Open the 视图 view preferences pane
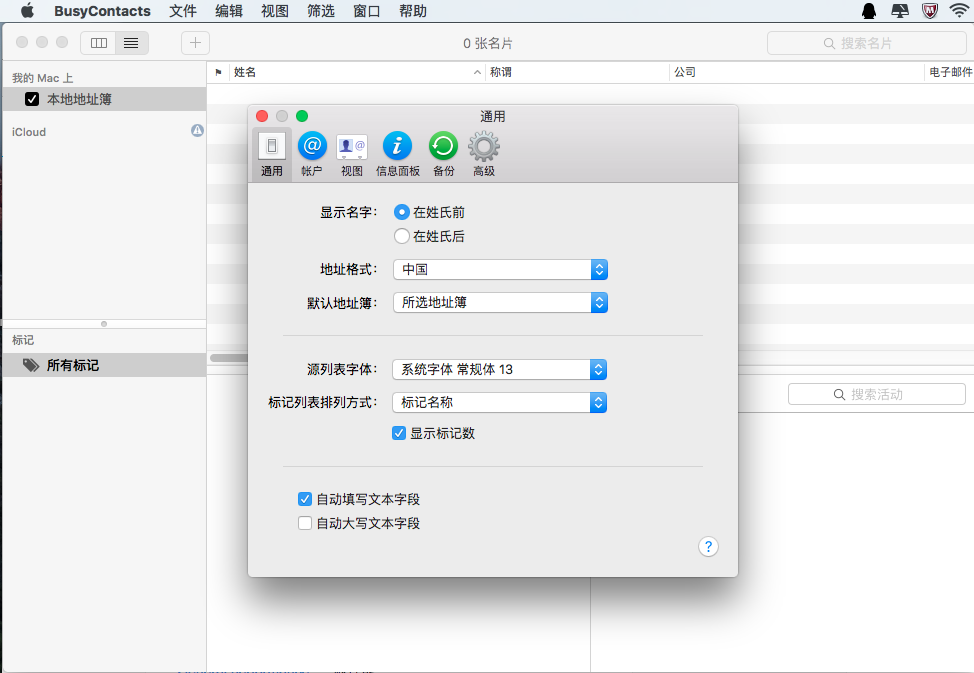The image size is (974, 673). coord(352,154)
